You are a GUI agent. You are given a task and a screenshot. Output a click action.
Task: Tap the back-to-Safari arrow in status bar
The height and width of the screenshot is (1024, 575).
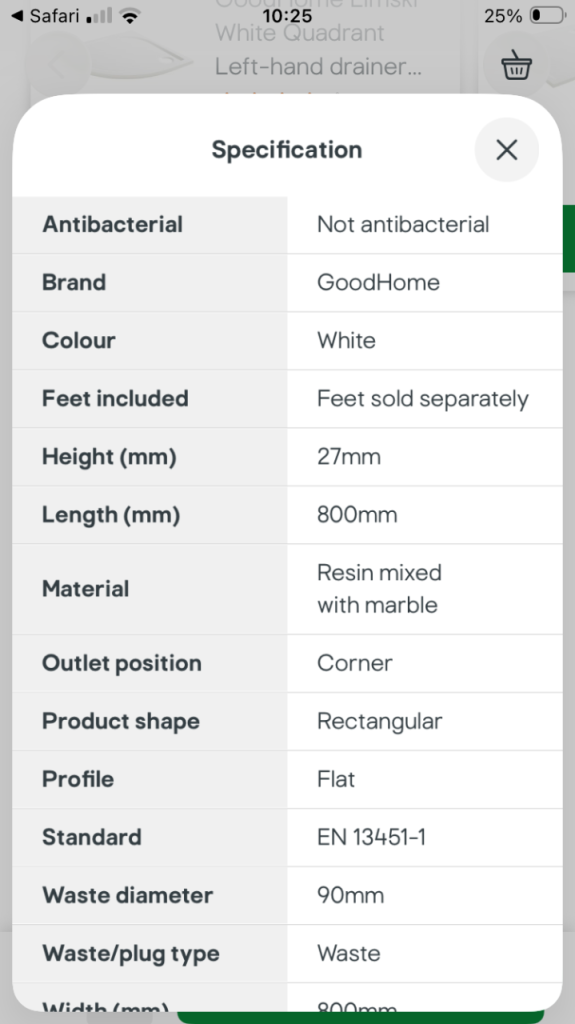click(18, 16)
